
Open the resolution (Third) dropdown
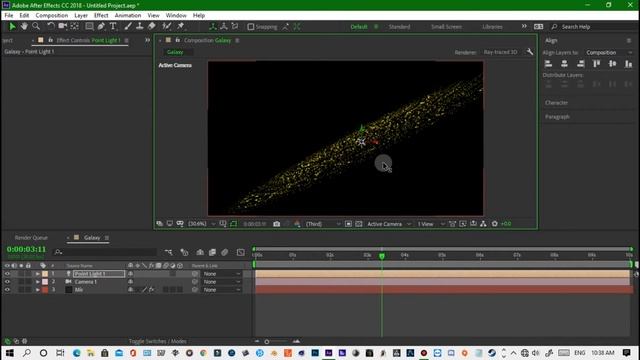[x=323, y=224]
